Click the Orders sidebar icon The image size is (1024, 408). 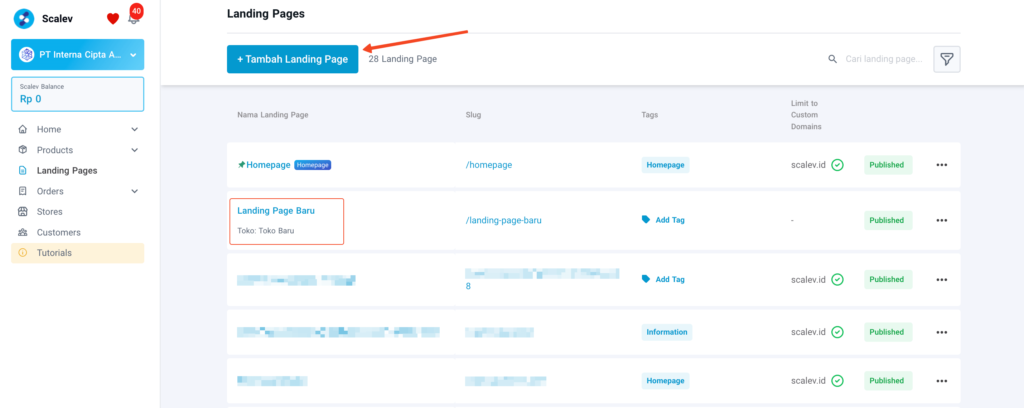23,191
